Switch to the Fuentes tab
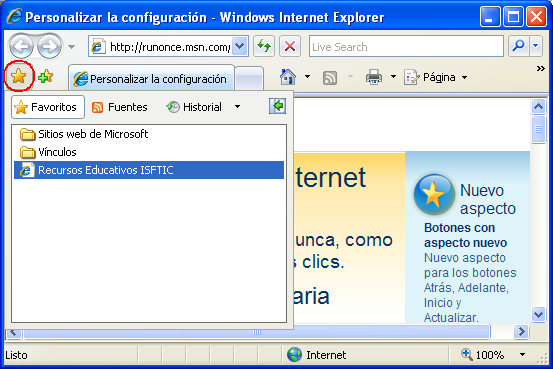This screenshot has width=553, height=369. tap(120, 107)
